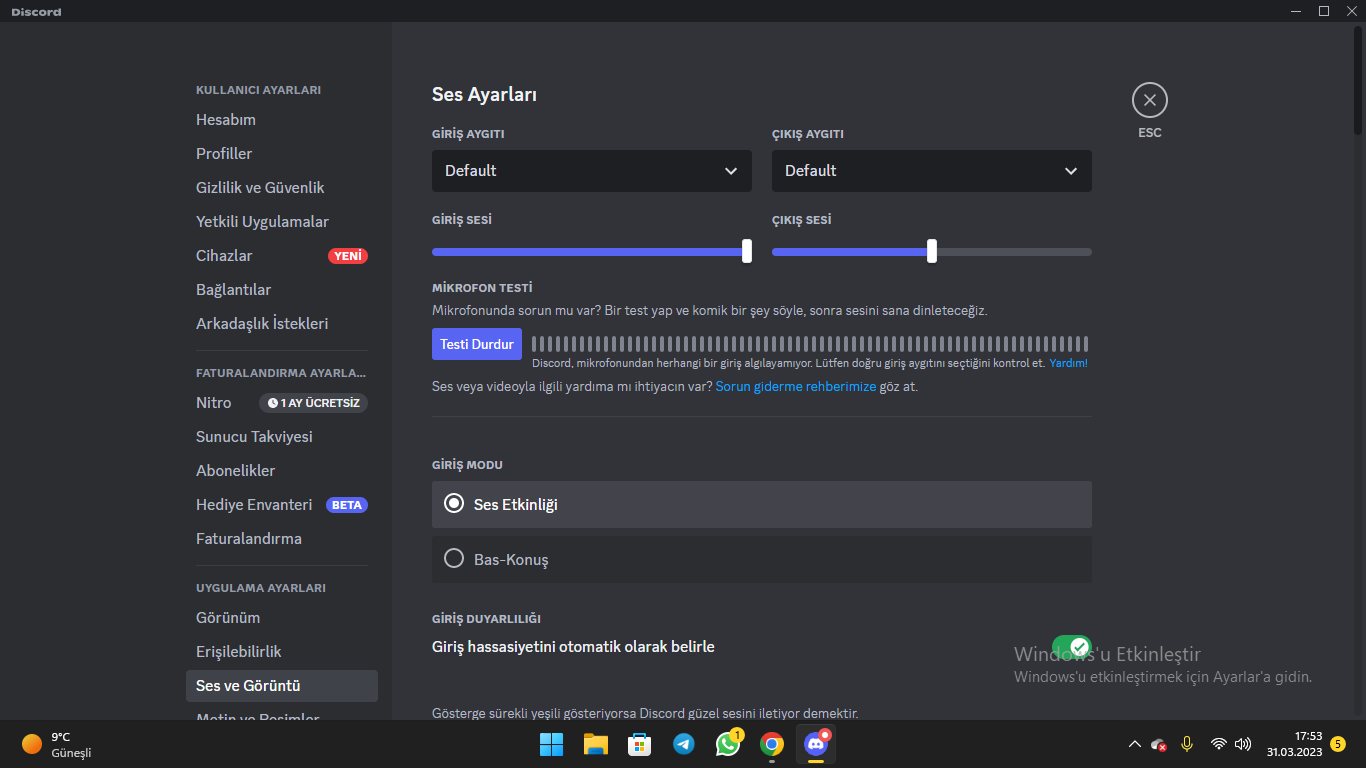
Task: Open Nitro settings page
Action: 282,403
